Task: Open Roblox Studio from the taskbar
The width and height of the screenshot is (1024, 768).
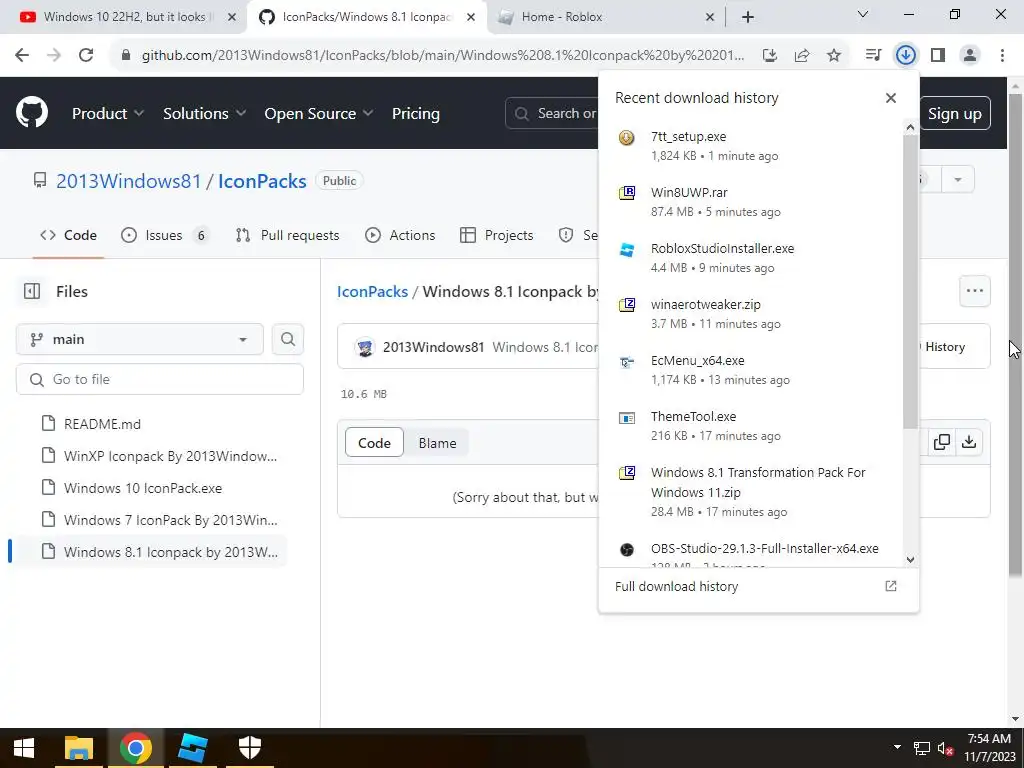Action: (x=193, y=748)
